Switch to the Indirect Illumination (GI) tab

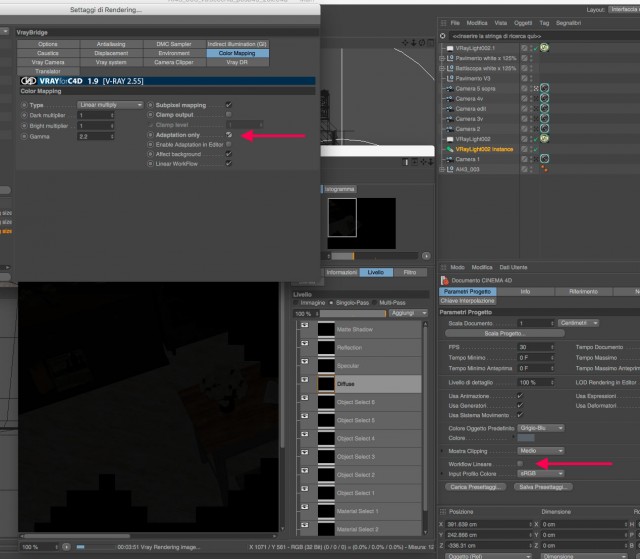pyautogui.click(x=237, y=44)
